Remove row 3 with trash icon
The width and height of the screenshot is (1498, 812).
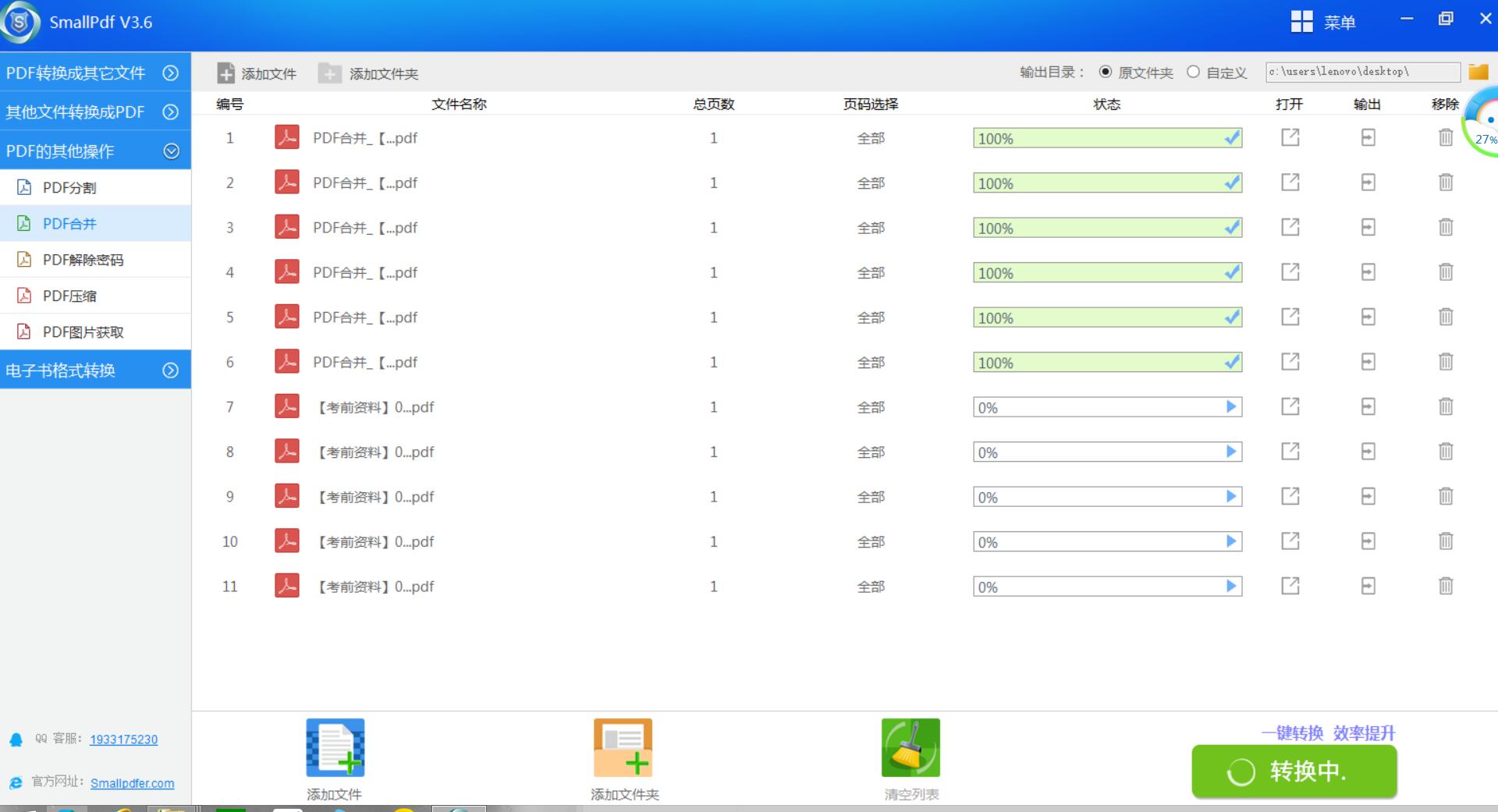1446,227
